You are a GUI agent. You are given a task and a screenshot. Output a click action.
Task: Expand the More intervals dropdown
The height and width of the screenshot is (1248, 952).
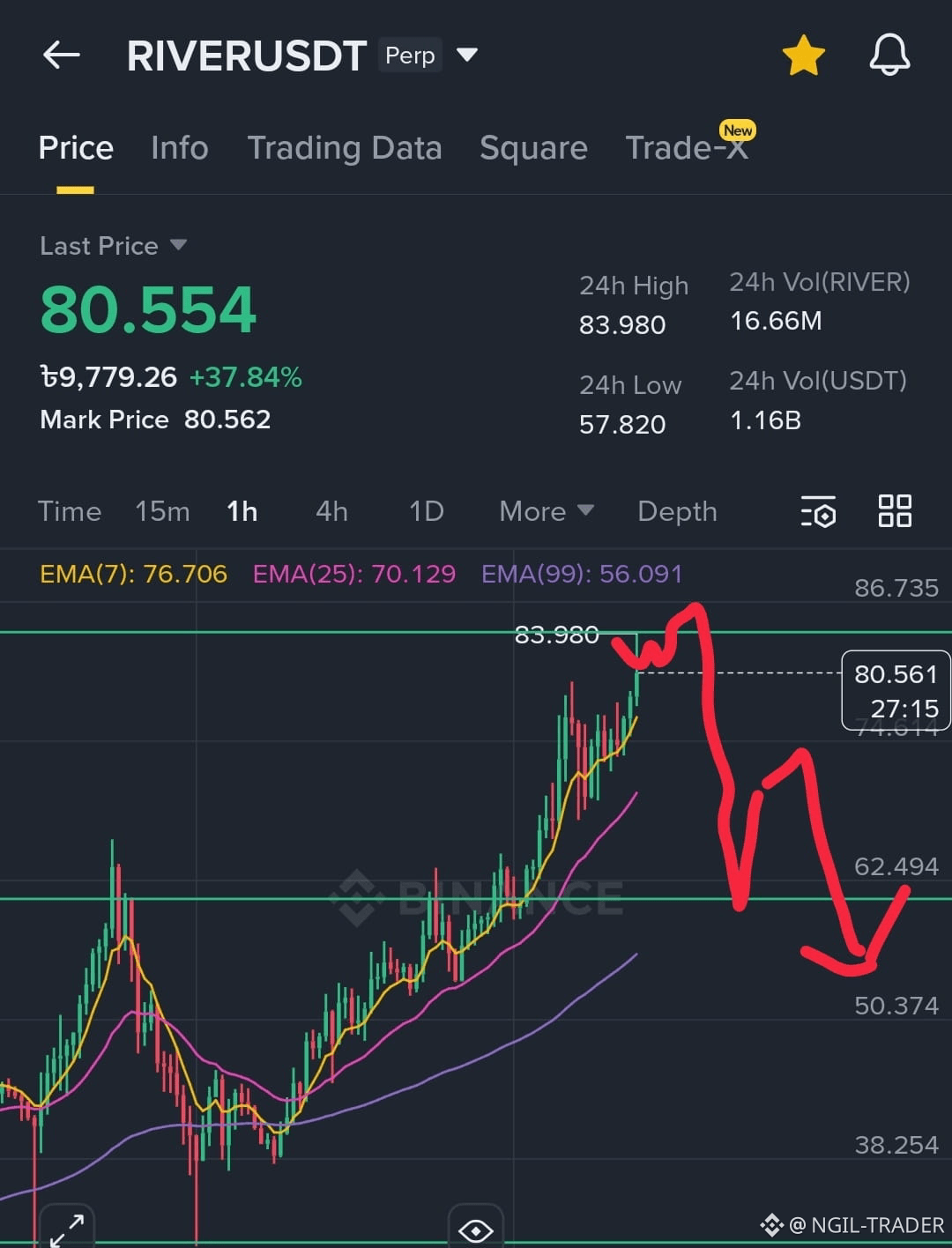(547, 511)
